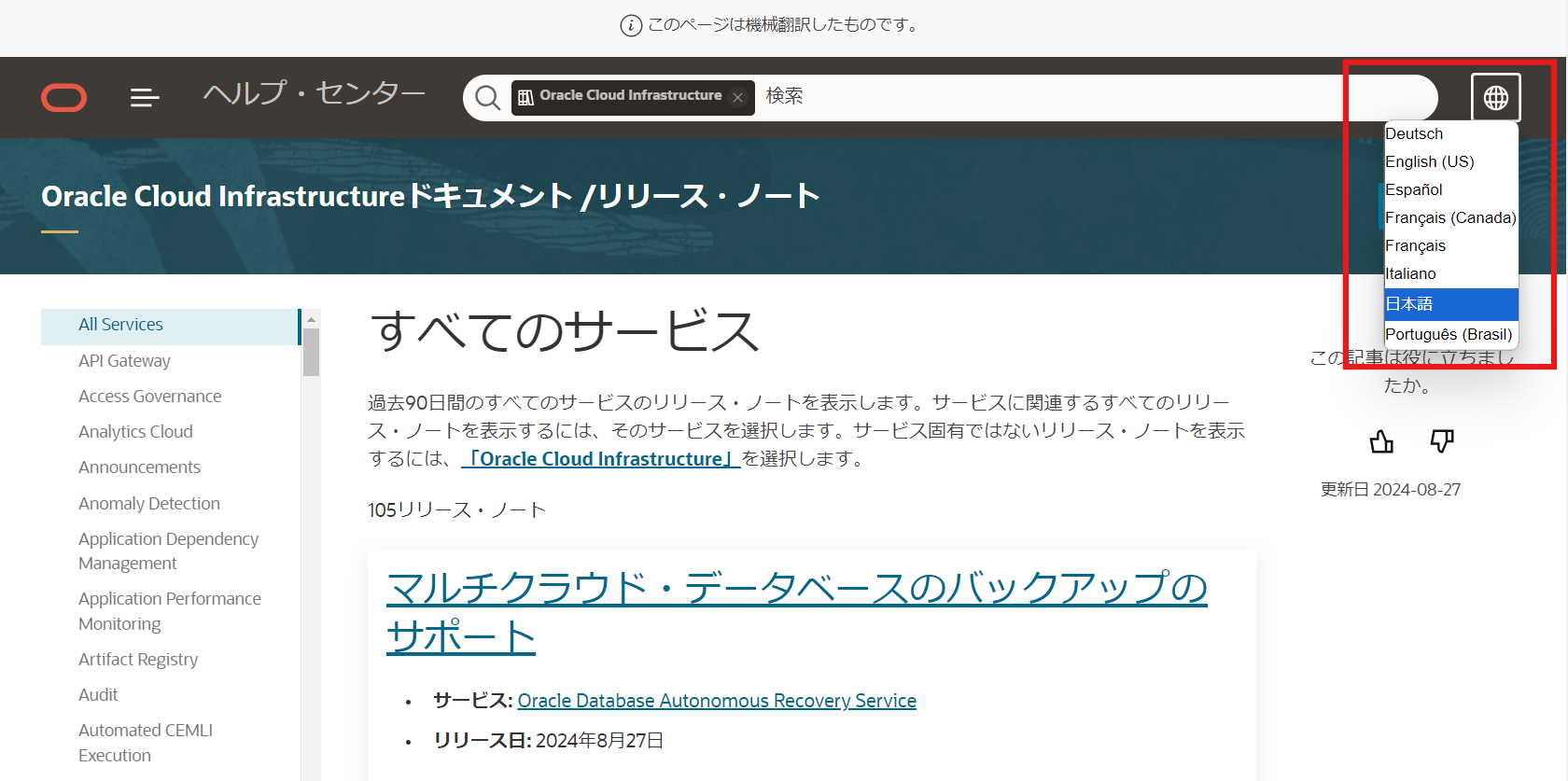
Task: Click the 105リリース・ノート count text
Action: (x=456, y=510)
